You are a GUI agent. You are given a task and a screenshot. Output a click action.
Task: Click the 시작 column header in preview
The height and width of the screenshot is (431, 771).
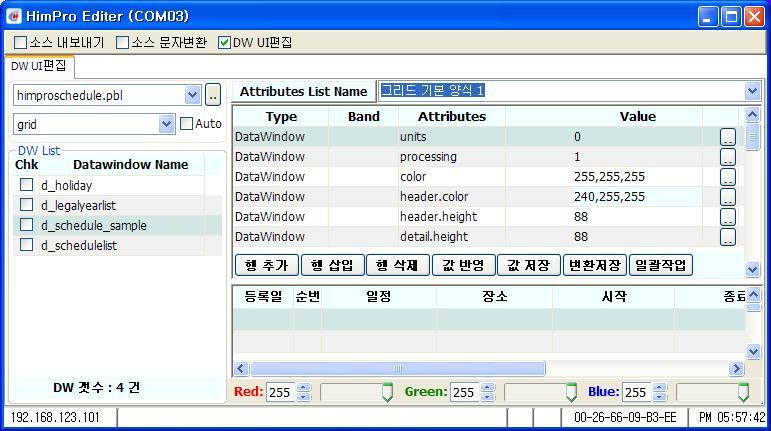point(614,296)
